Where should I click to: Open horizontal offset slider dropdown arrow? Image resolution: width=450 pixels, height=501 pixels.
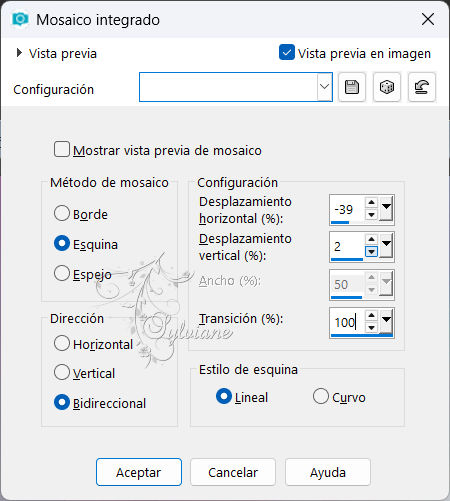(x=386, y=208)
